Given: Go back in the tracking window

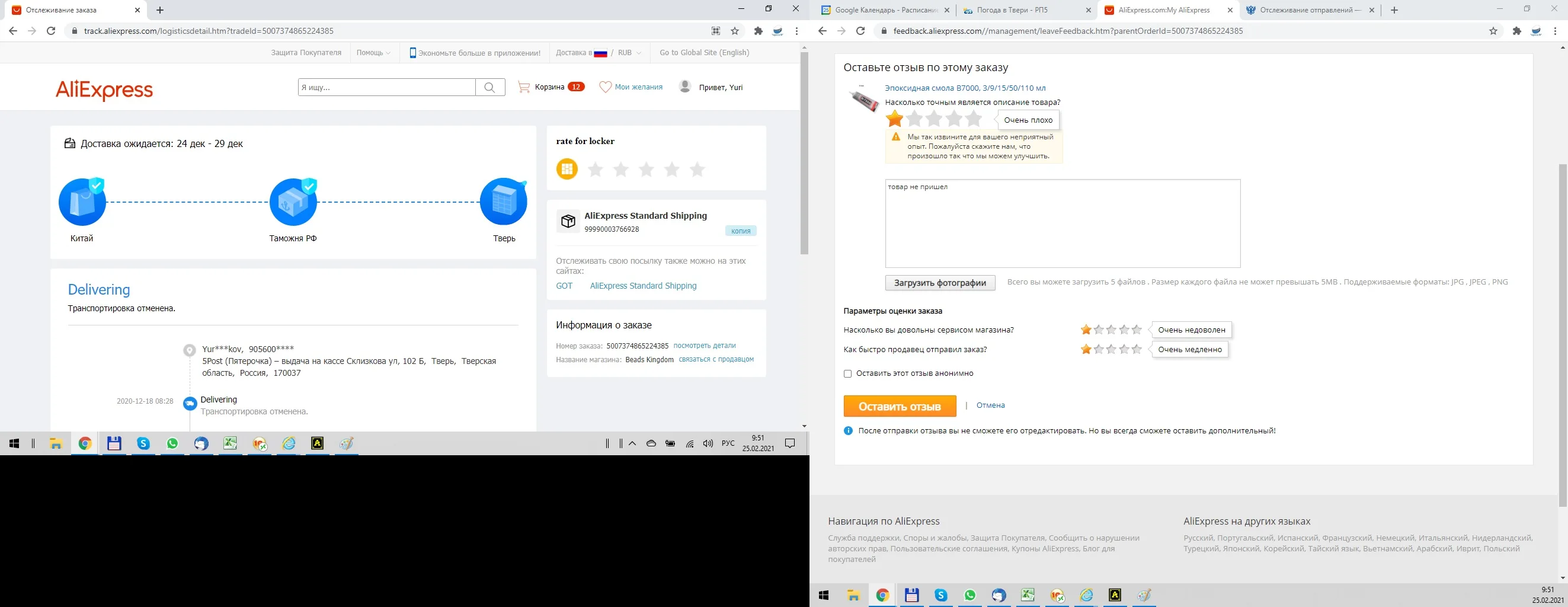Looking at the screenshot, I should (x=13, y=31).
